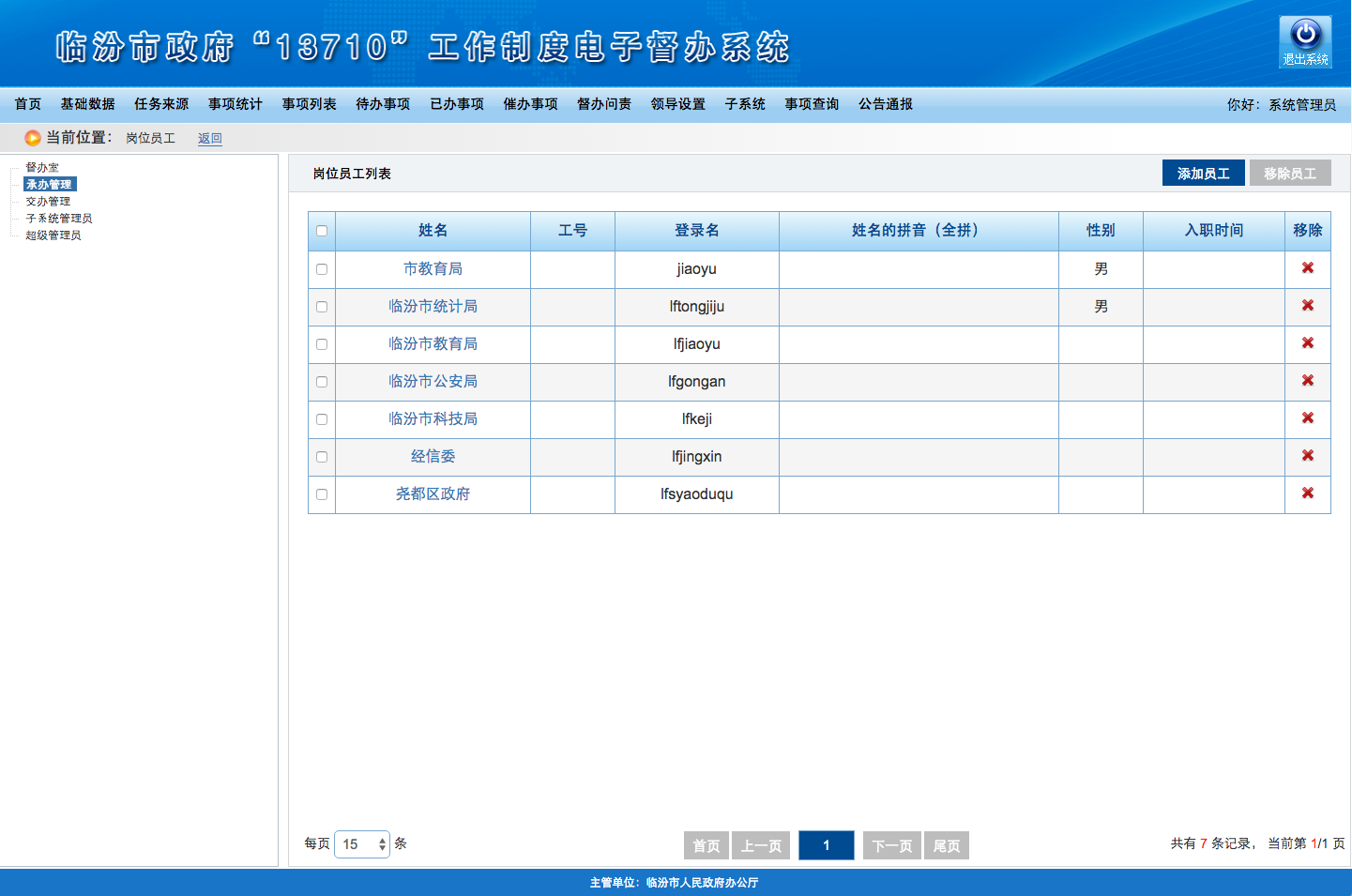Click red X for 尧都区政府 row

[1307, 494]
